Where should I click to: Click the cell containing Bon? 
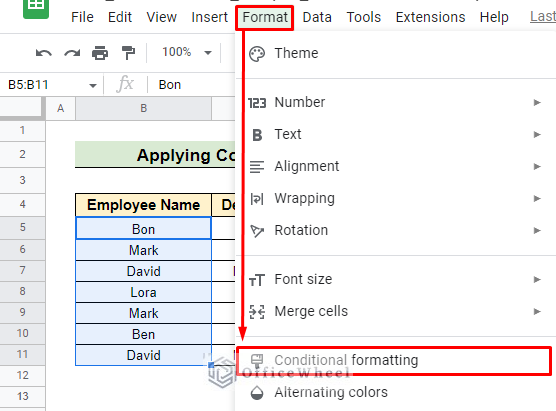point(143,229)
